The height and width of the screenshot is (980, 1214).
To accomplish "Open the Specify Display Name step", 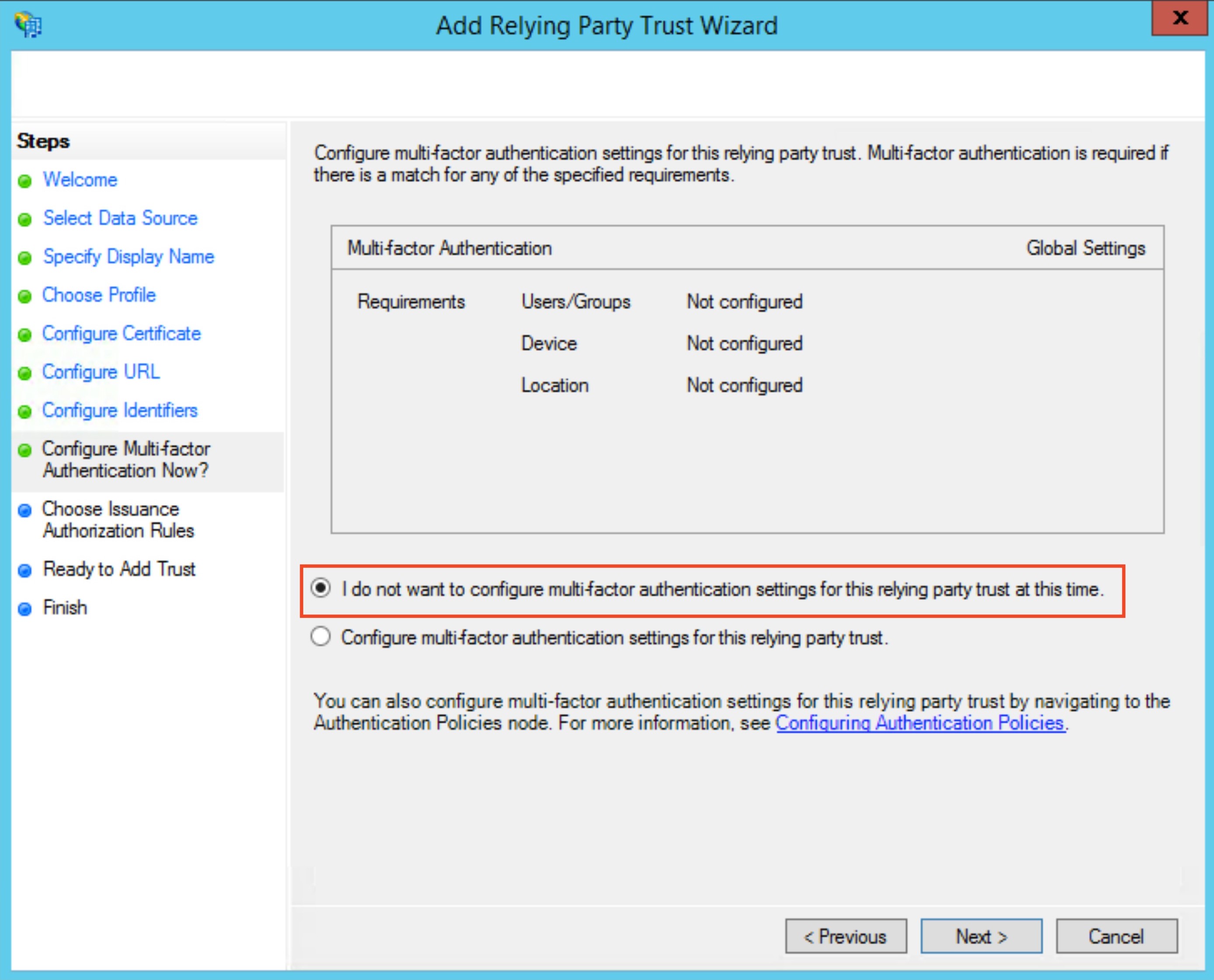I will 129,257.
